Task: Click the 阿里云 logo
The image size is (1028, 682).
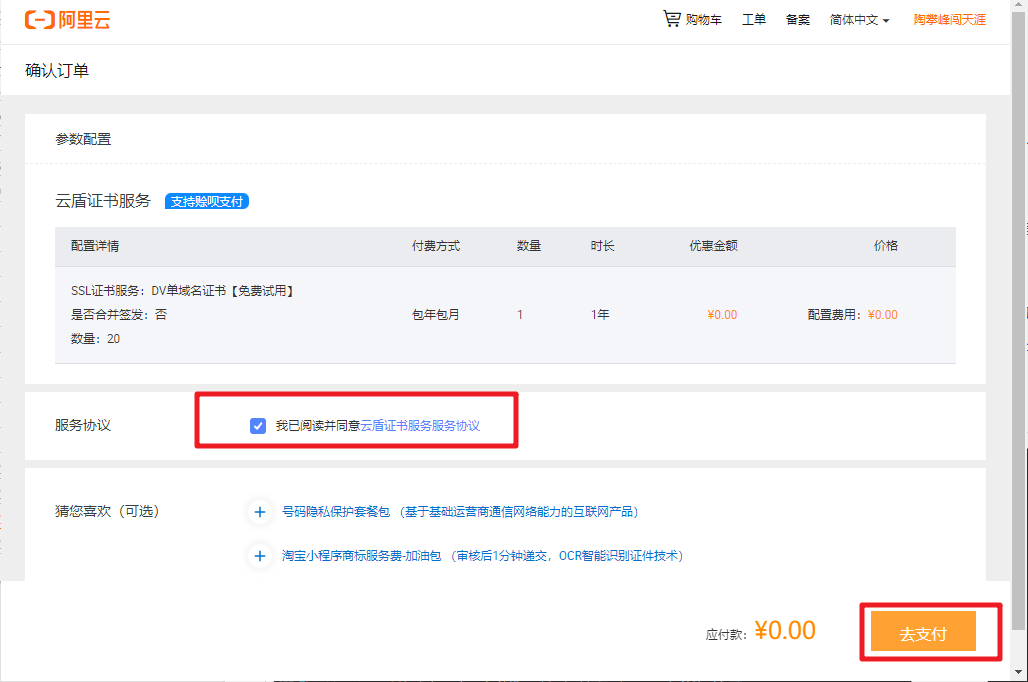Action: [68, 20]
